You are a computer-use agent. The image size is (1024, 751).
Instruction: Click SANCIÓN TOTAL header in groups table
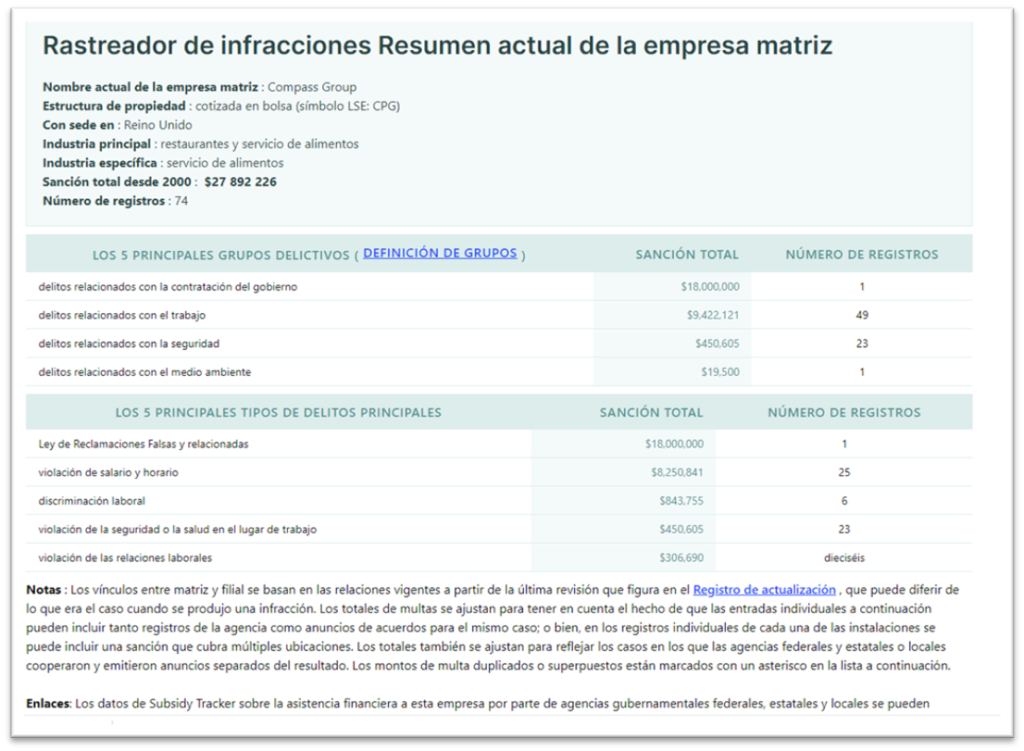[687, 255]
